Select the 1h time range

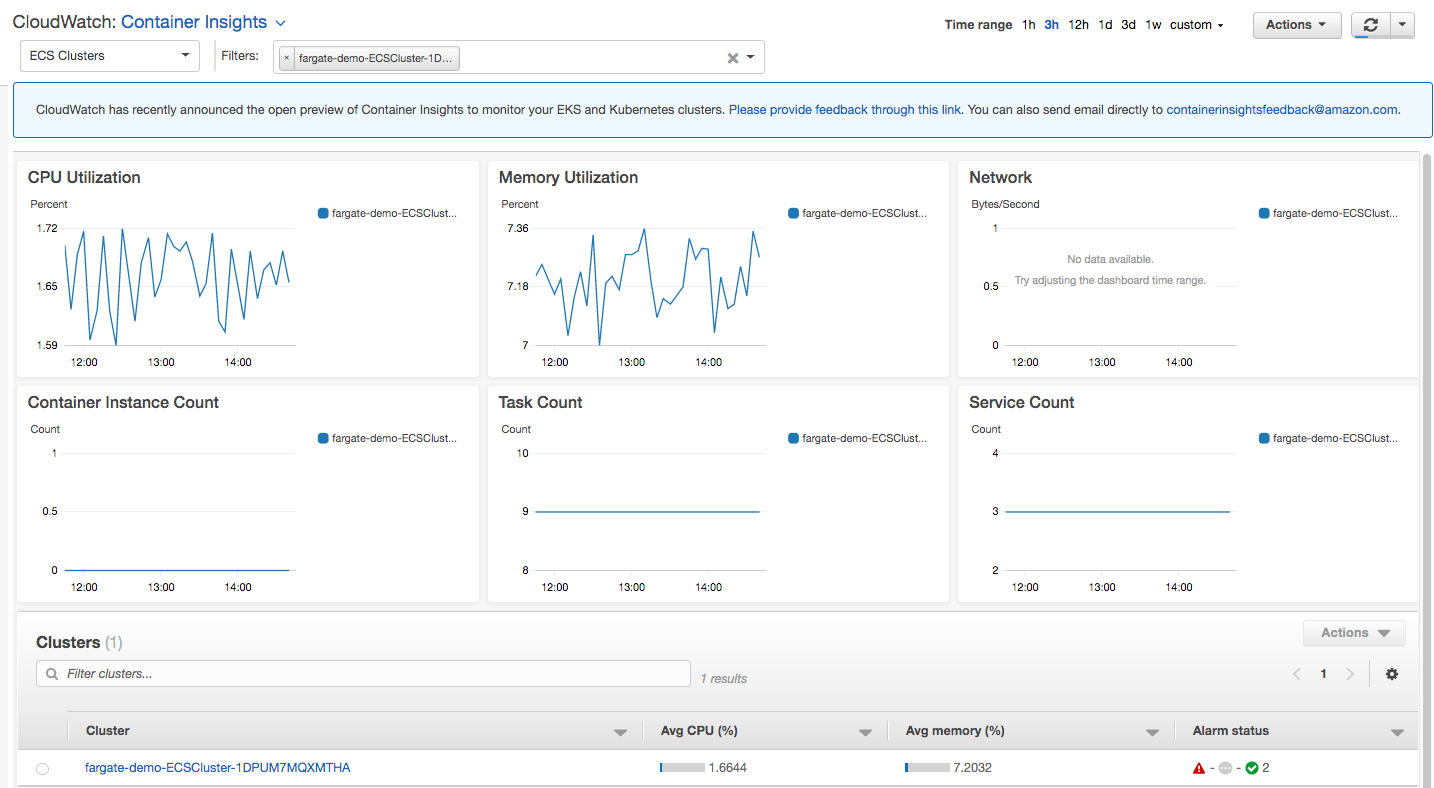[1029, 25]
